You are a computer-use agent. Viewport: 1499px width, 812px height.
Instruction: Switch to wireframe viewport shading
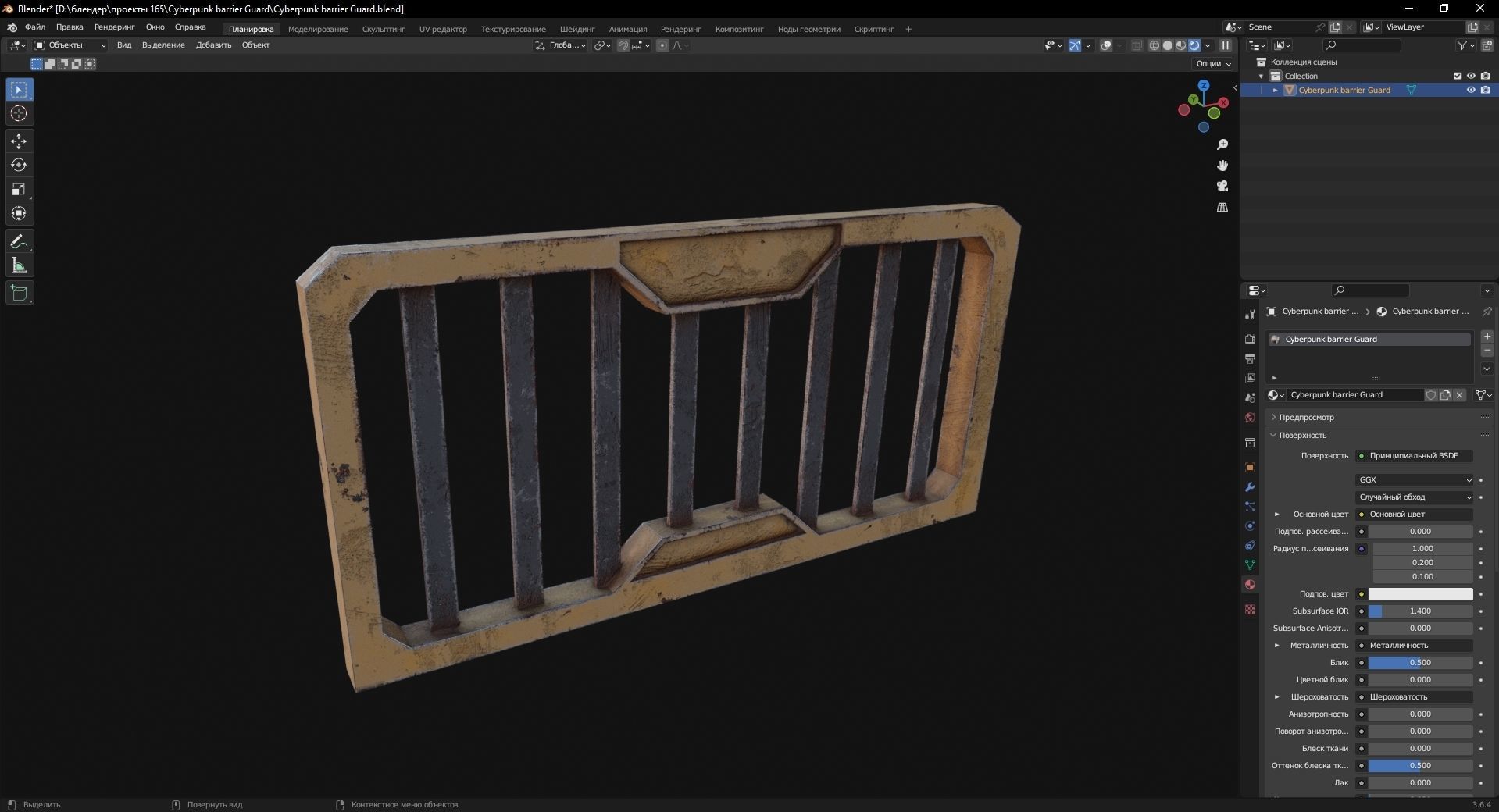(1155, 45)
